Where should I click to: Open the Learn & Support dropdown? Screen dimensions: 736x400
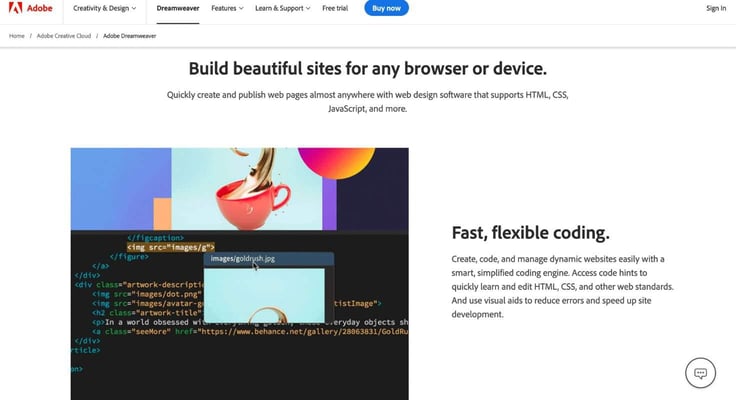tap(283, 8)
